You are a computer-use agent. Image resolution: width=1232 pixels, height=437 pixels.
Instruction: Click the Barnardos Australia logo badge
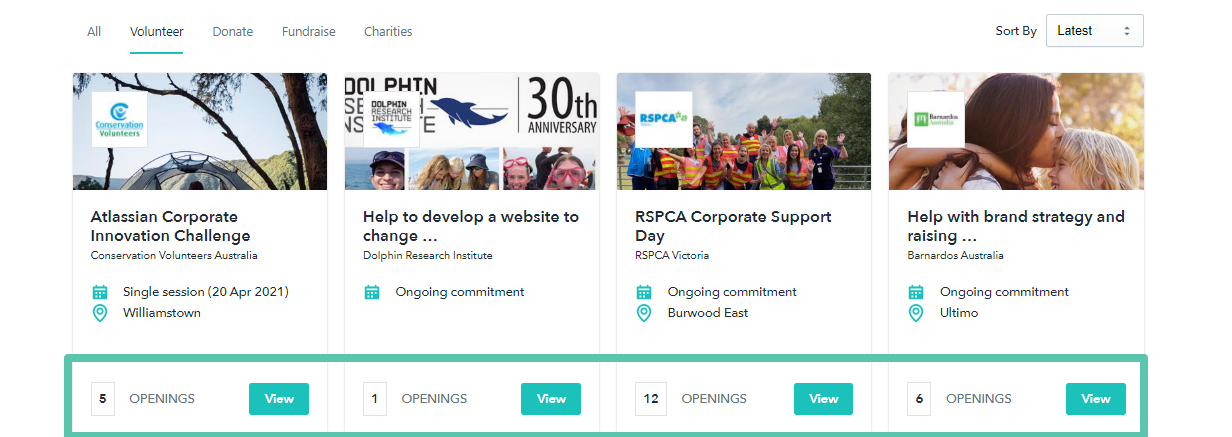[936, 120]
